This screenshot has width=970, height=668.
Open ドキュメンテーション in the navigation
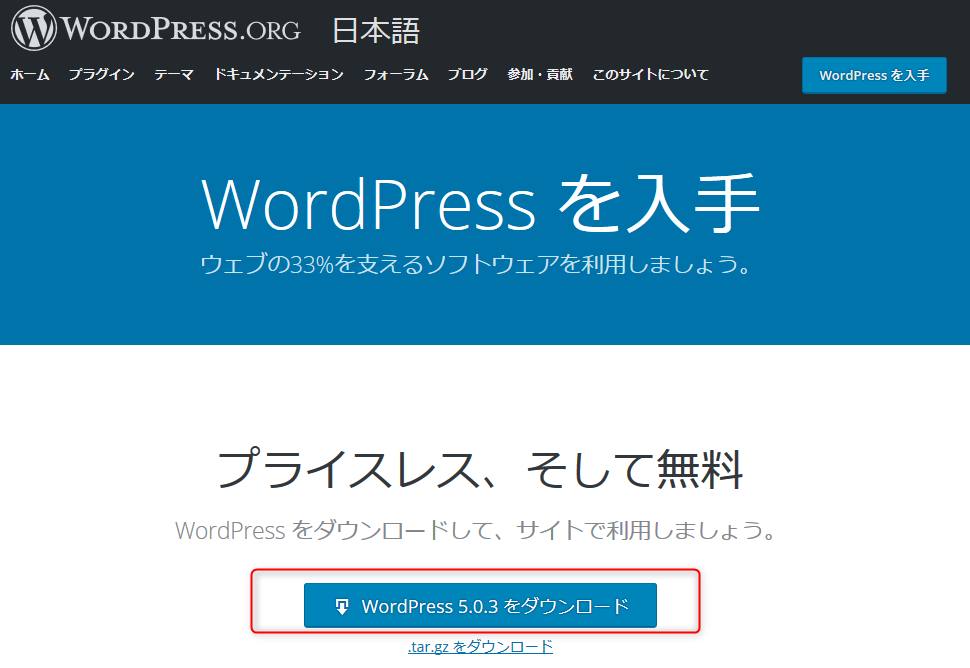[278, 75]
